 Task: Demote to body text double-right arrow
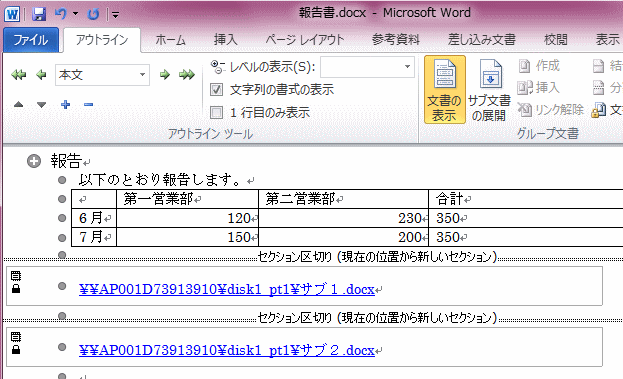(187, 75)
